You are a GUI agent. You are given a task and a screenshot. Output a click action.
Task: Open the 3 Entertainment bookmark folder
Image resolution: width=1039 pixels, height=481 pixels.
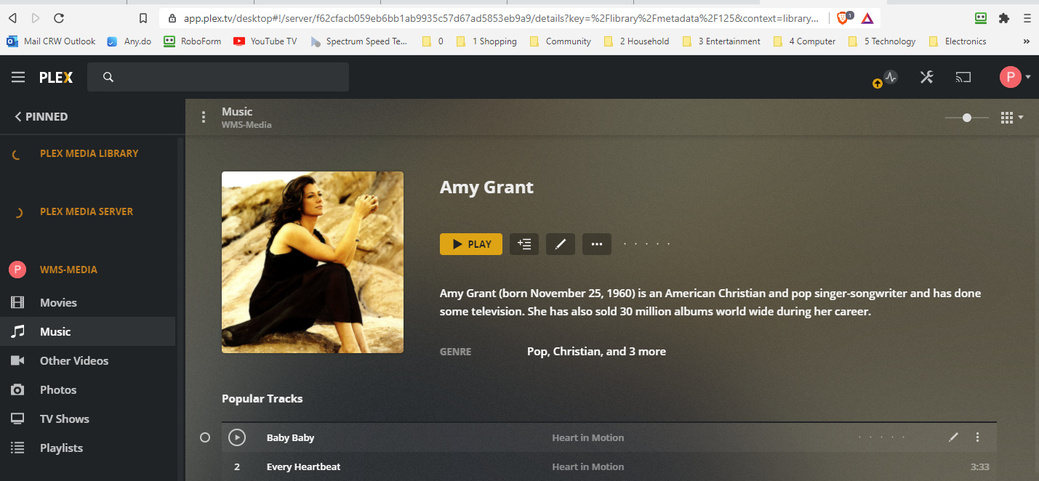point(721,41)
